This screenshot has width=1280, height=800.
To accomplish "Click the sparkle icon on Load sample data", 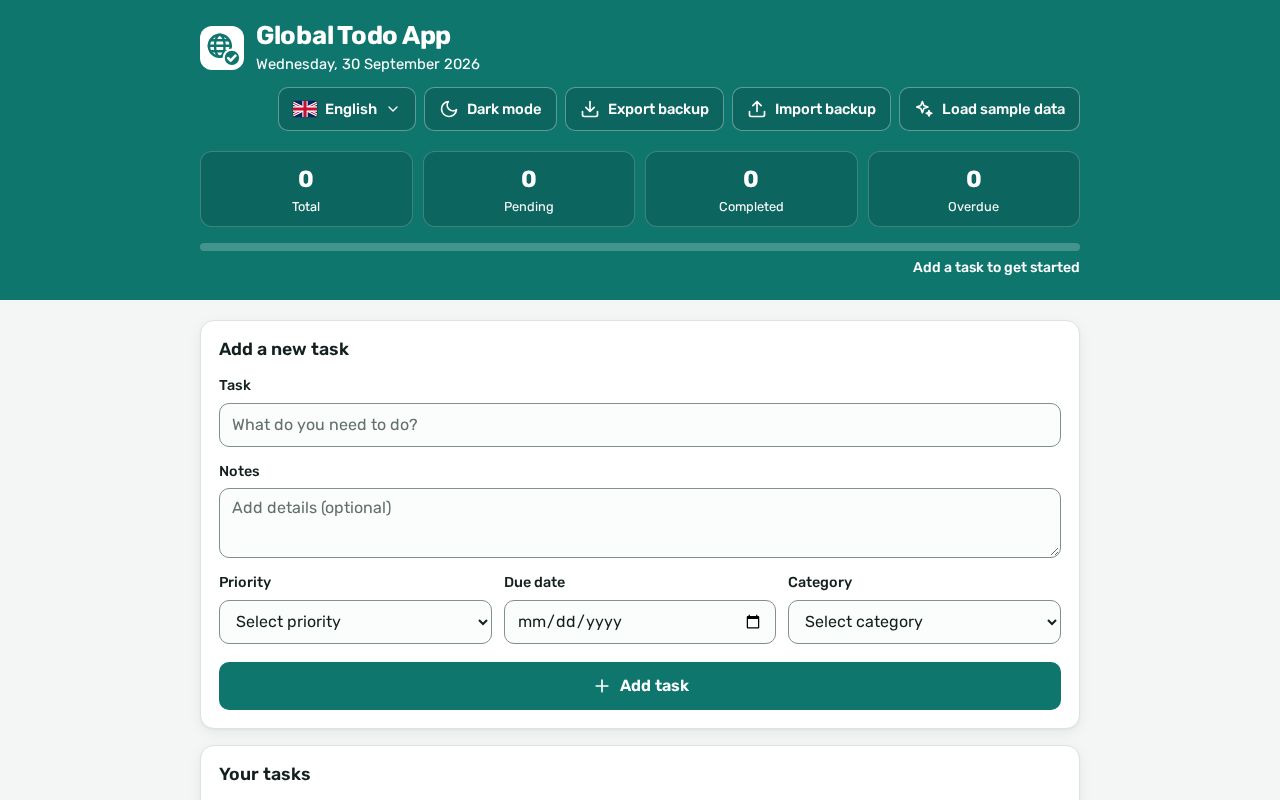I will pos(924,109).
